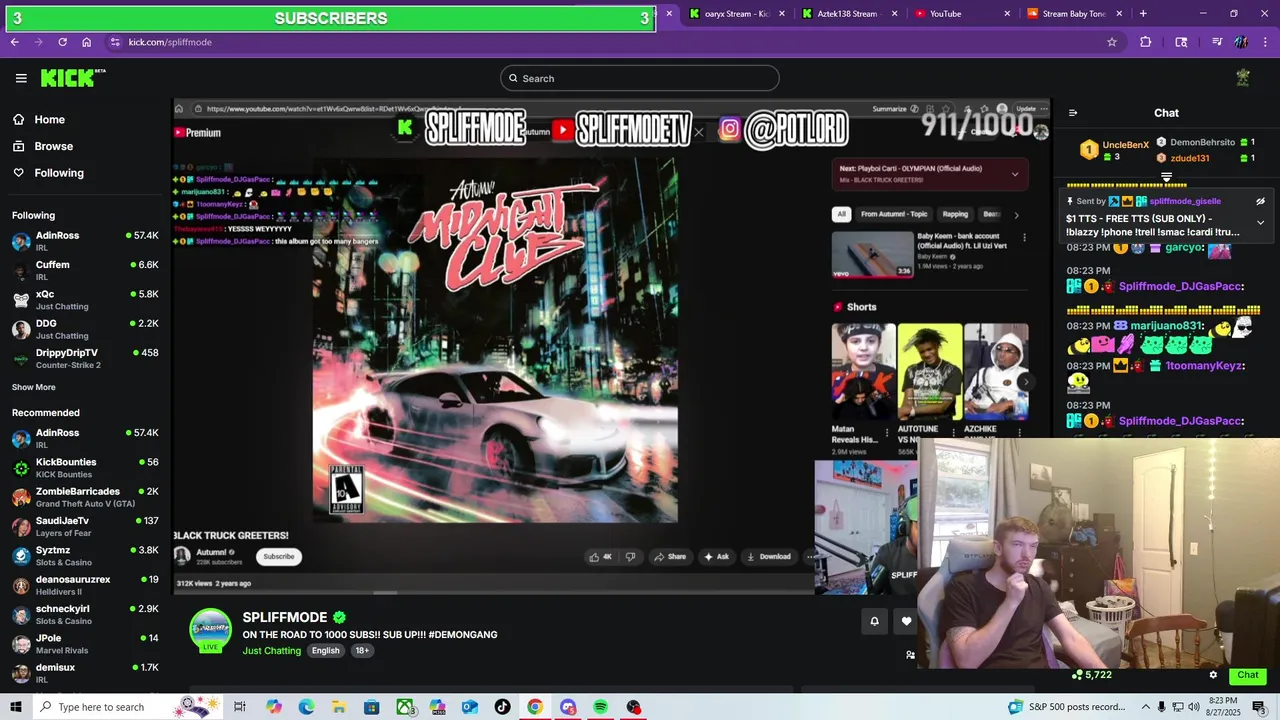This screenshot has width=1280, height=720.
Task: Open the Just Chatting category link
Action: pos(271,651)
